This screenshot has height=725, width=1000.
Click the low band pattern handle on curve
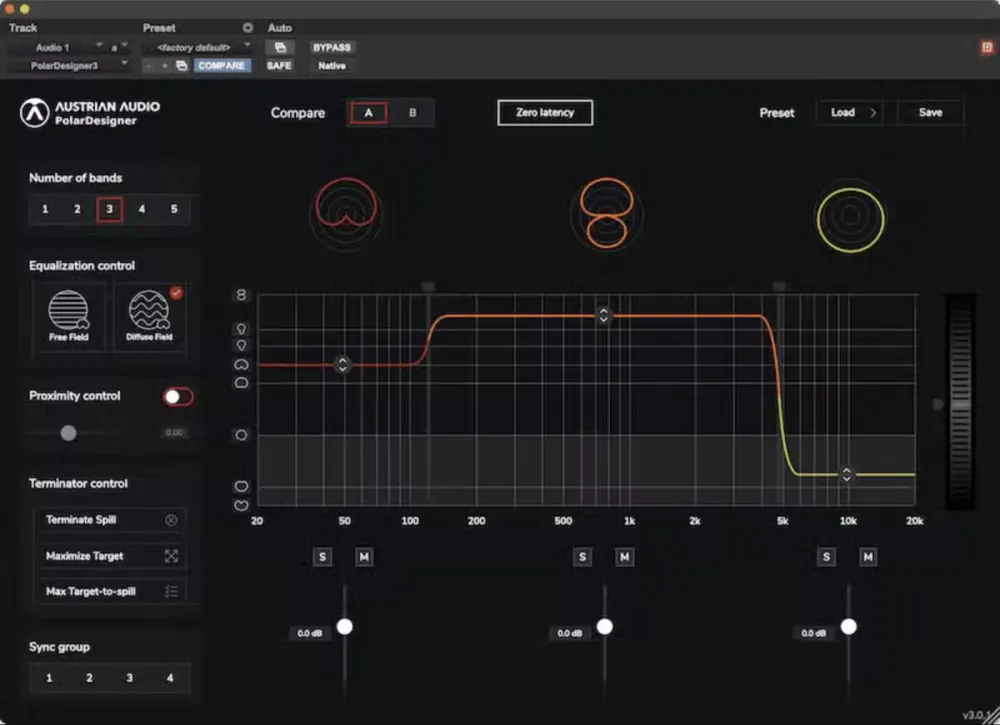click(x=342, y=365)
